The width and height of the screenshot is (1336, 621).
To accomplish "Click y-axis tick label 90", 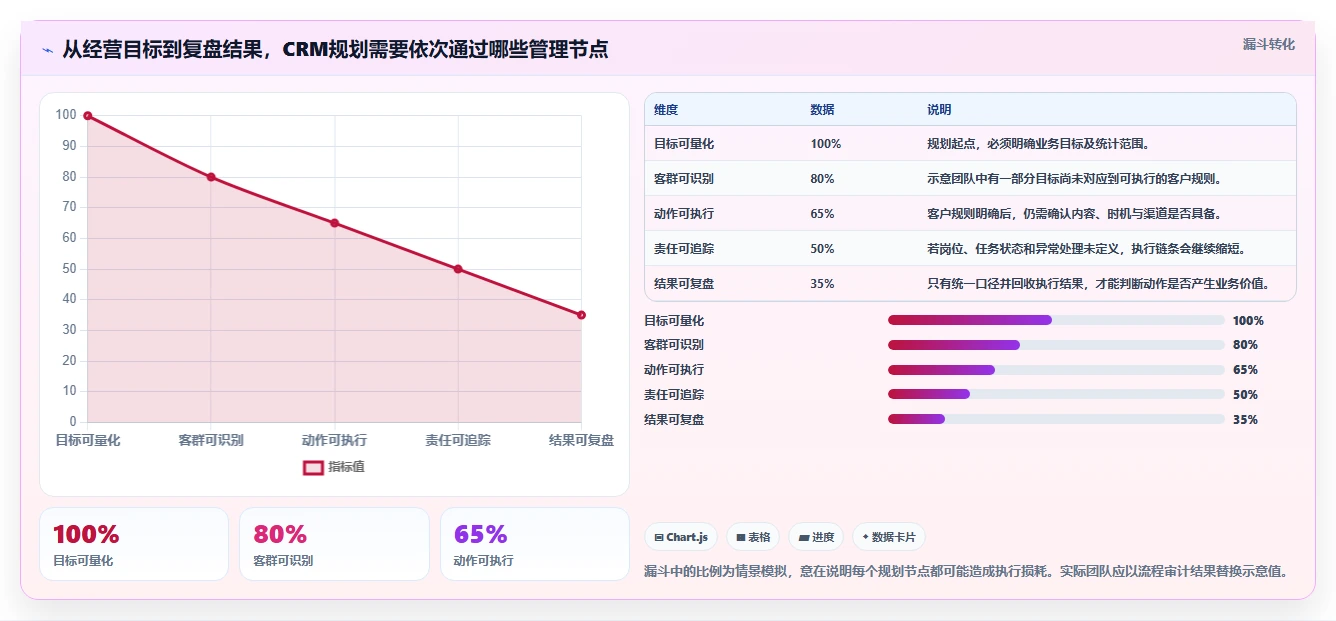I will pos(69,146).
